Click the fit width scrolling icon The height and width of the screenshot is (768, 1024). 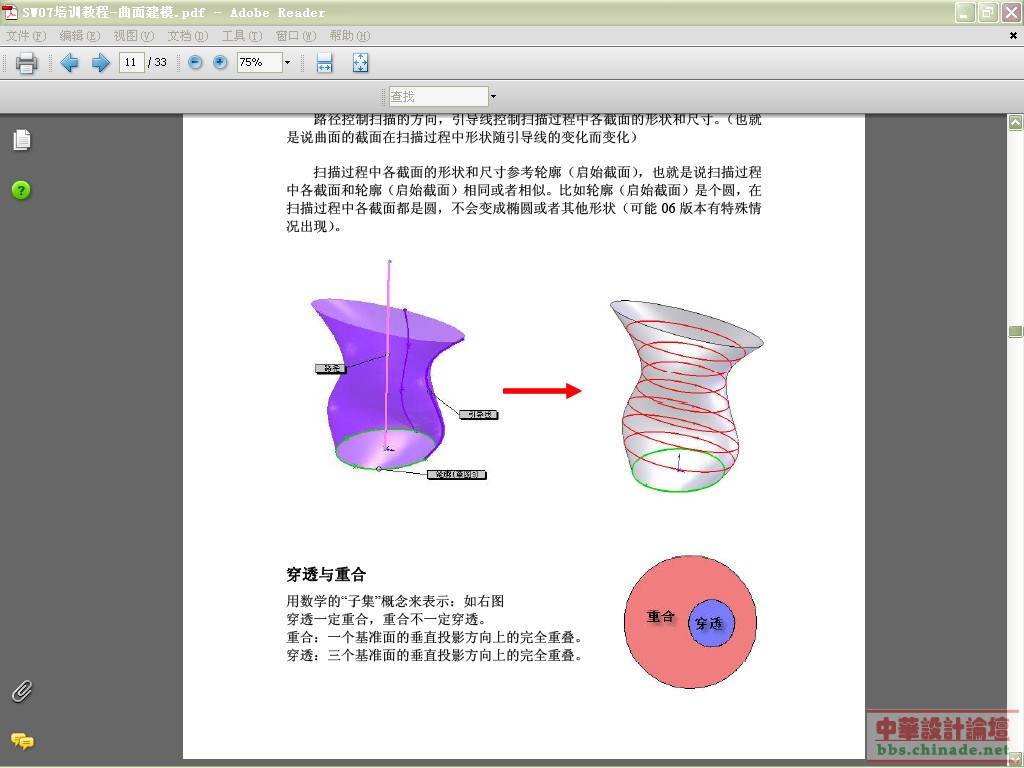(325, 63)
